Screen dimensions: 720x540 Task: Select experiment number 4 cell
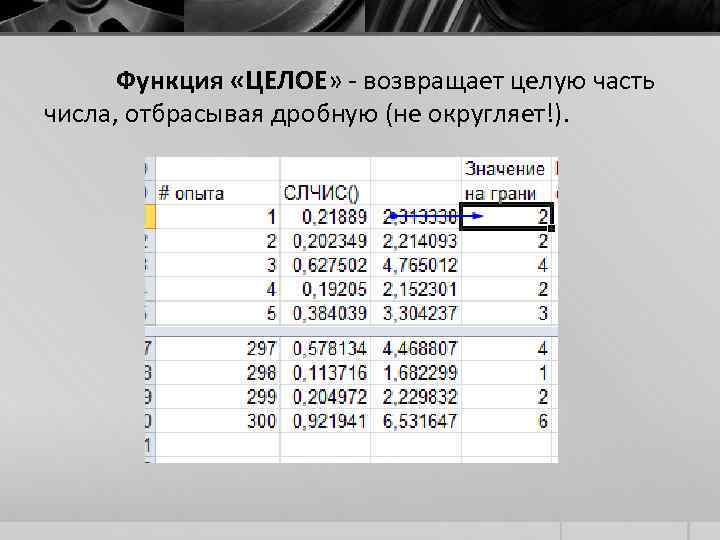217,289
